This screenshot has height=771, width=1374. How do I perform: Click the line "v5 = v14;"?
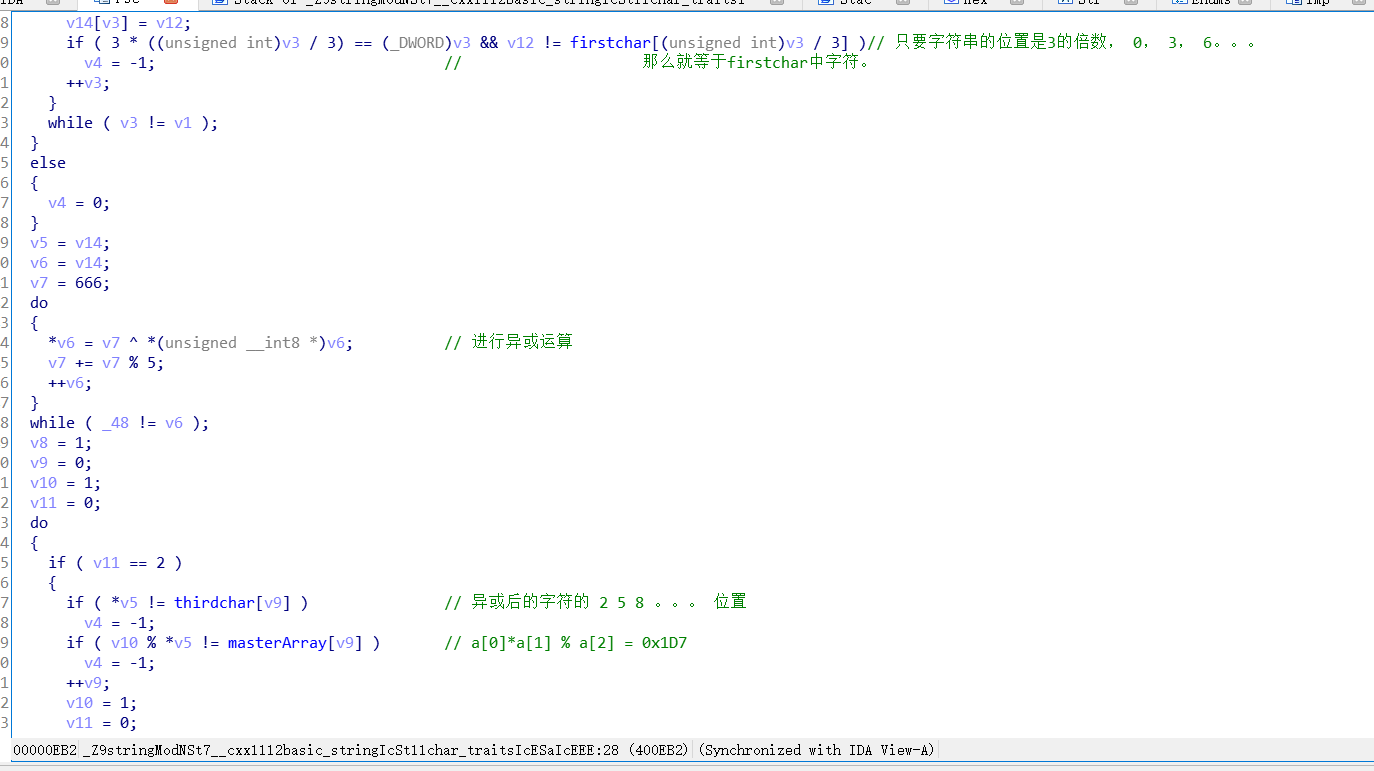[x=70, y=242]
